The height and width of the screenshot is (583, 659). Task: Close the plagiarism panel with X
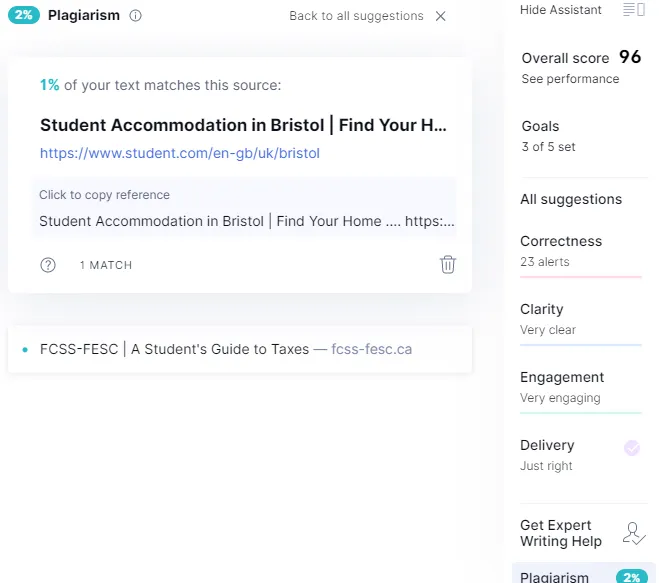pyautogui.click(x=440, y=16)
